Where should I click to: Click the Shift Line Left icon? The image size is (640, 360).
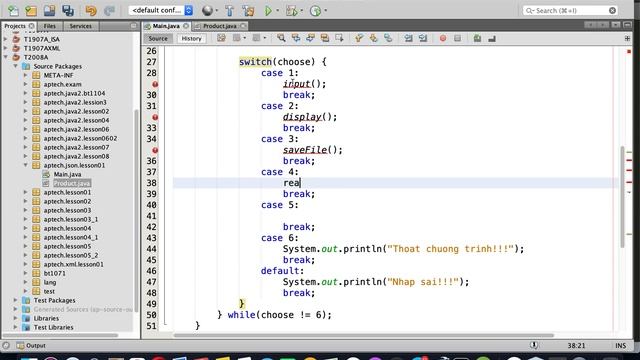[408, 38]
